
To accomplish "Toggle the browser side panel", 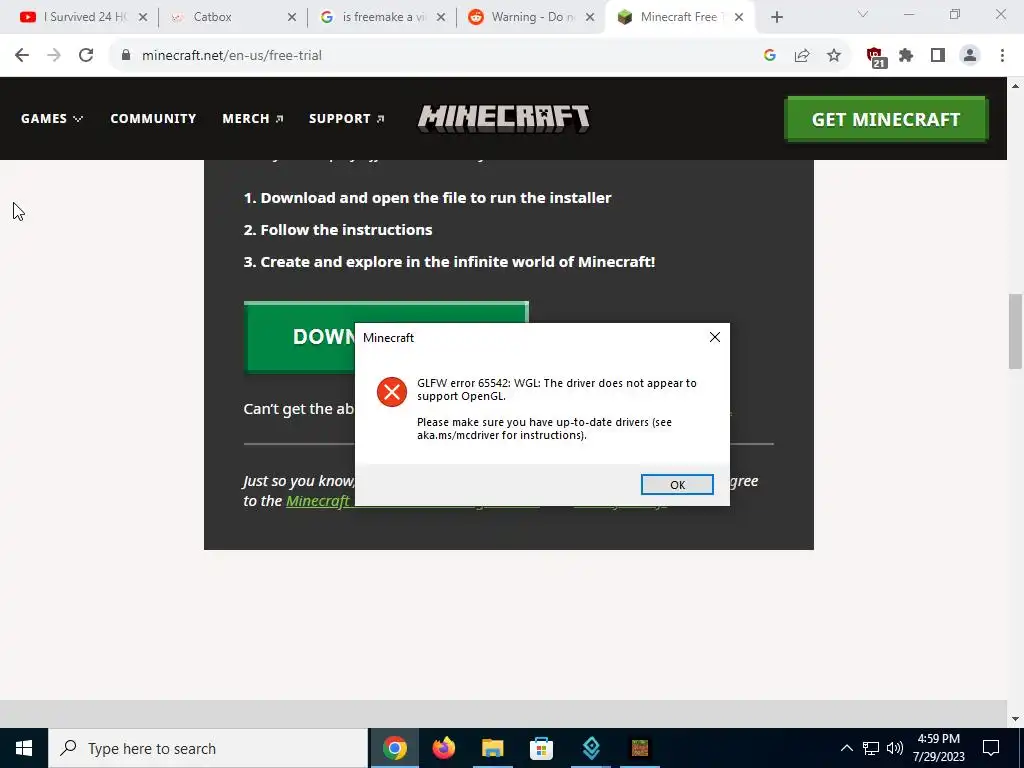I will 938,56.
